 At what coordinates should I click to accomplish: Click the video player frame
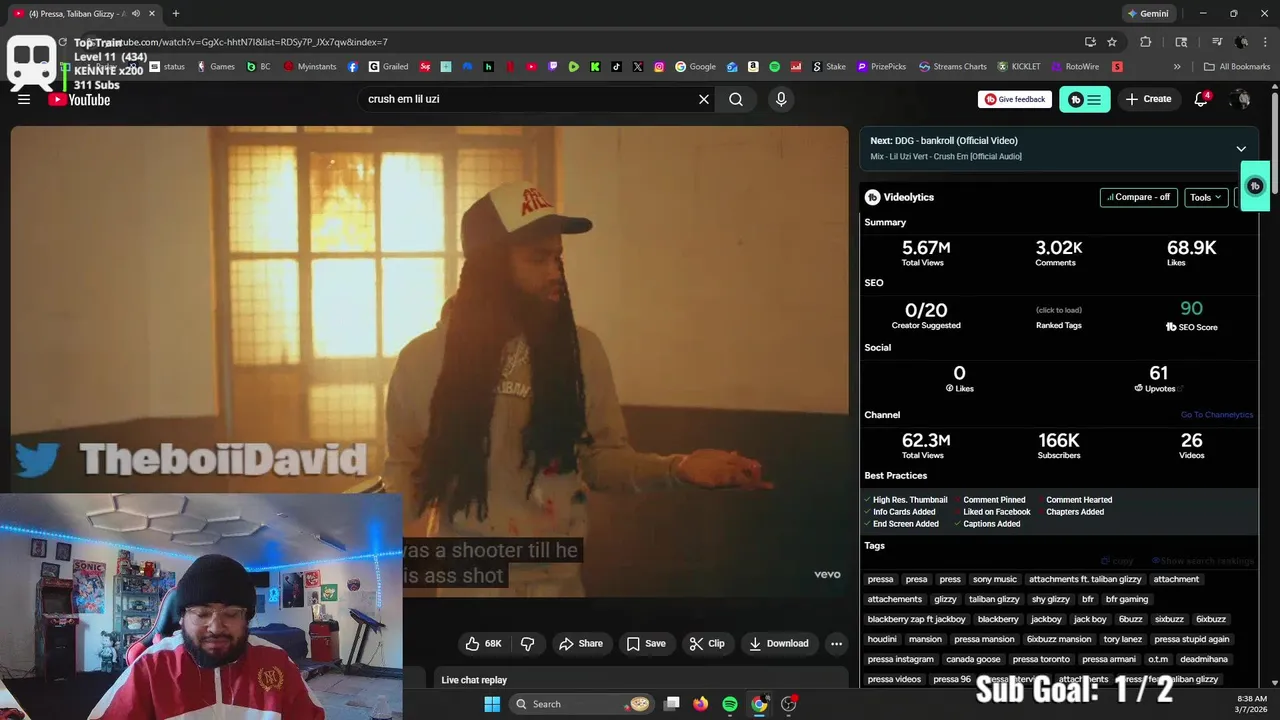coord(429,361)
